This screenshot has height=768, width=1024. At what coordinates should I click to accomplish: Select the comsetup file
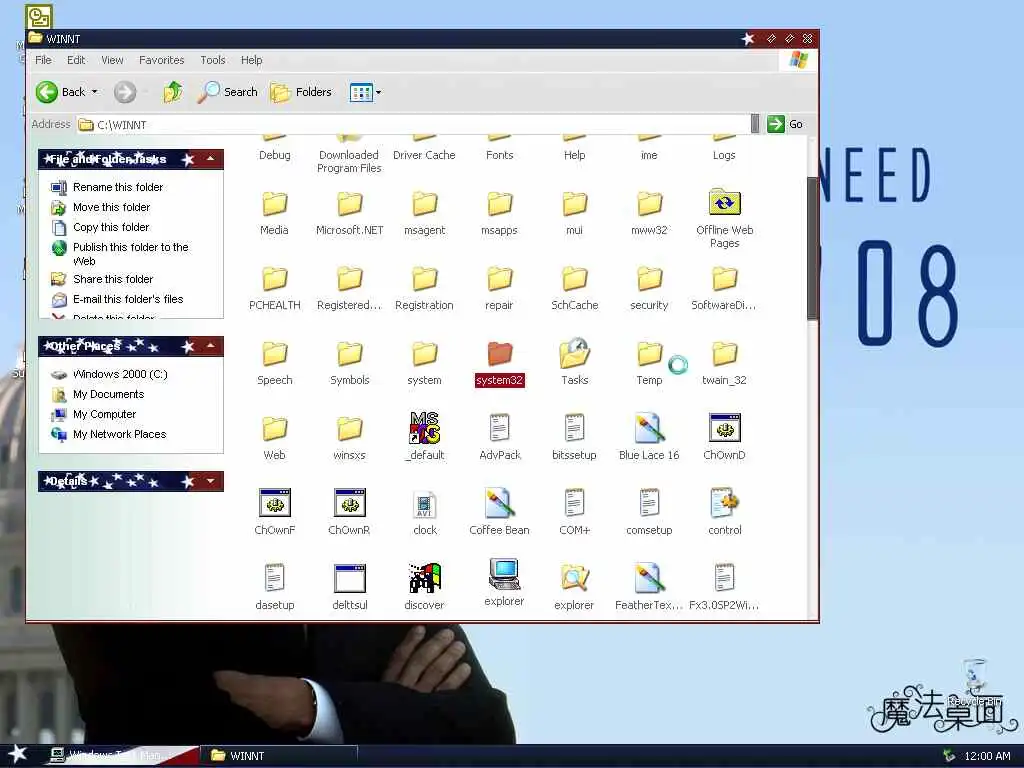pyautogui.click(x=649, y=512)
